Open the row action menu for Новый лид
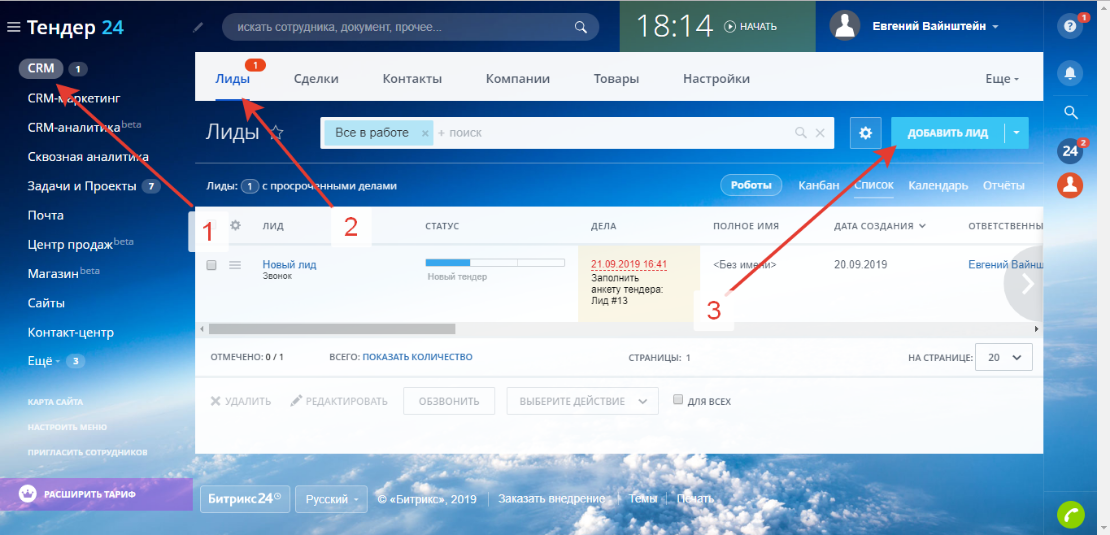This screenshot has height=535, width=1110. coord(235,265)
